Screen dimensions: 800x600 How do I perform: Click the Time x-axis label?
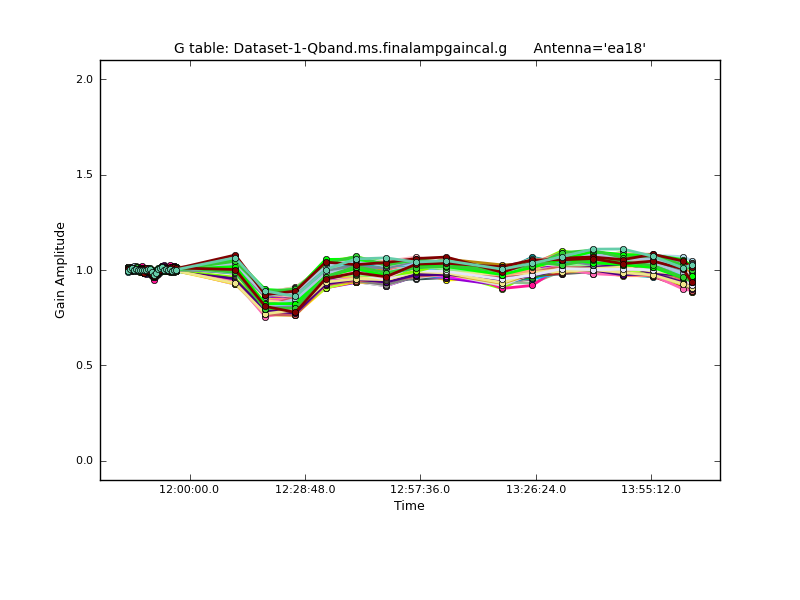tap(409, 506)
